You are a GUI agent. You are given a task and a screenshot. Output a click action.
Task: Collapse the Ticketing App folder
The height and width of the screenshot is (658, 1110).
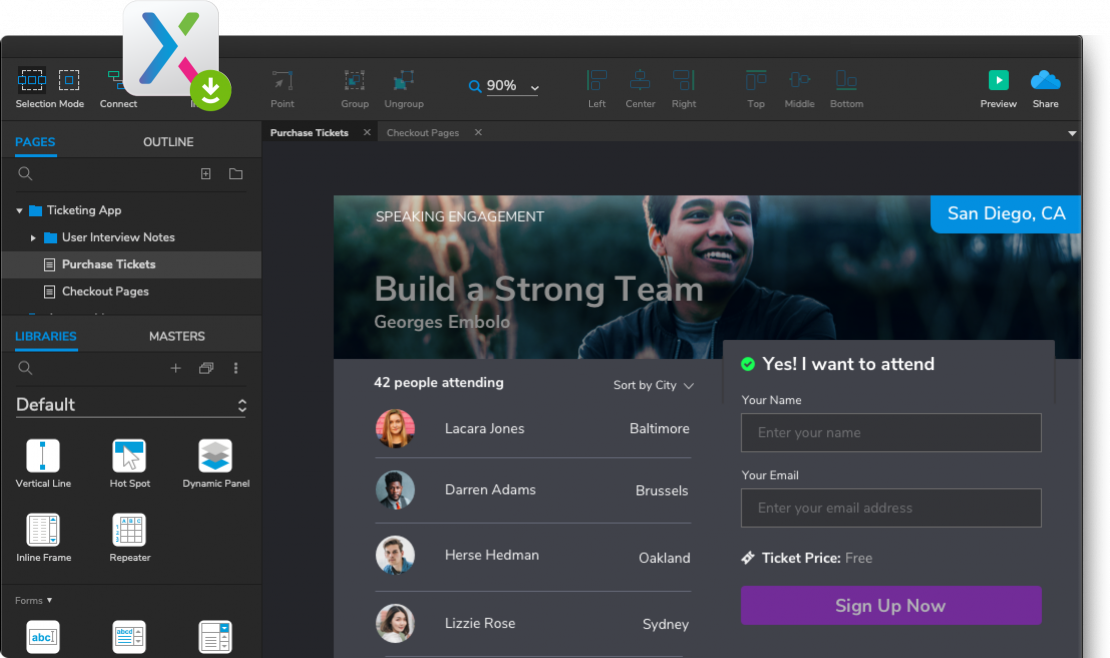tap(19, 211)
